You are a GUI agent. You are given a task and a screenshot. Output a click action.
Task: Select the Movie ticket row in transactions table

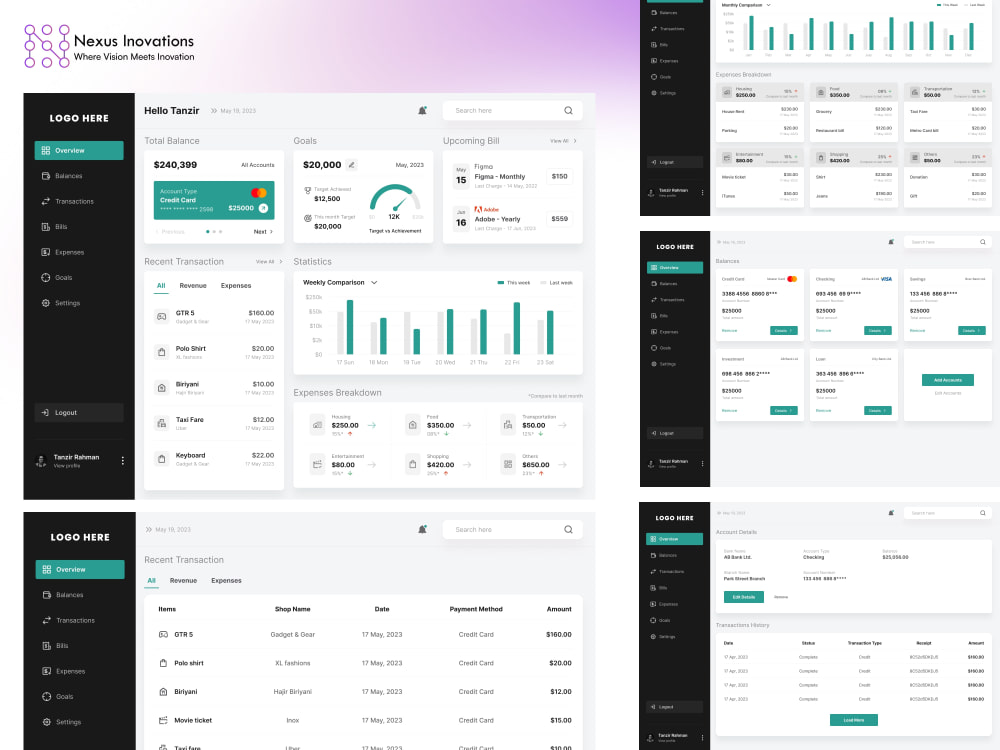tap(364, 721)
